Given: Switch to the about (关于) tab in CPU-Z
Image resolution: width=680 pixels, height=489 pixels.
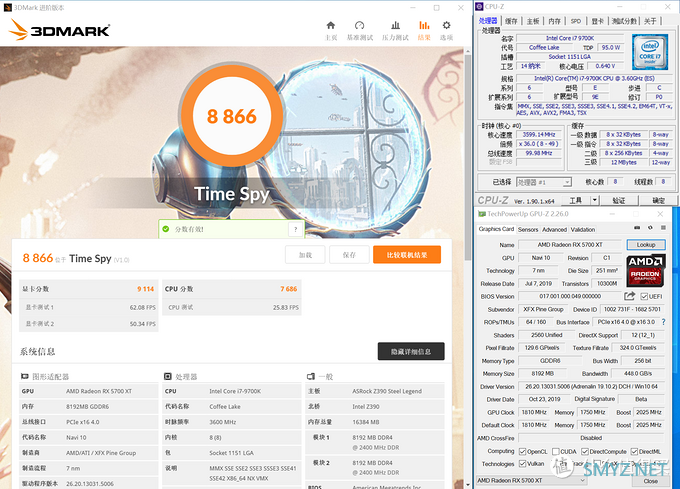Looking at the screenshot, I should [x=650, y=21].
